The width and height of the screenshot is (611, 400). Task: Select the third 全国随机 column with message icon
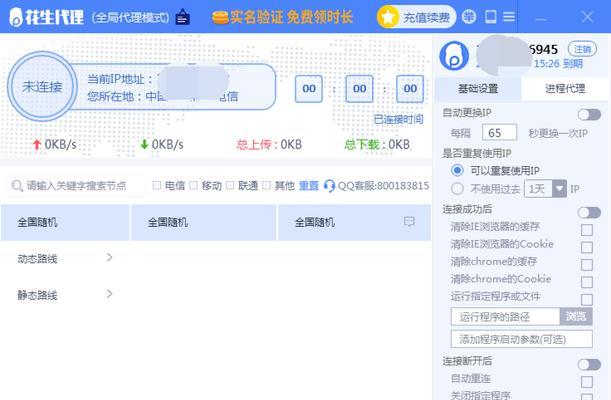[354, 222]
